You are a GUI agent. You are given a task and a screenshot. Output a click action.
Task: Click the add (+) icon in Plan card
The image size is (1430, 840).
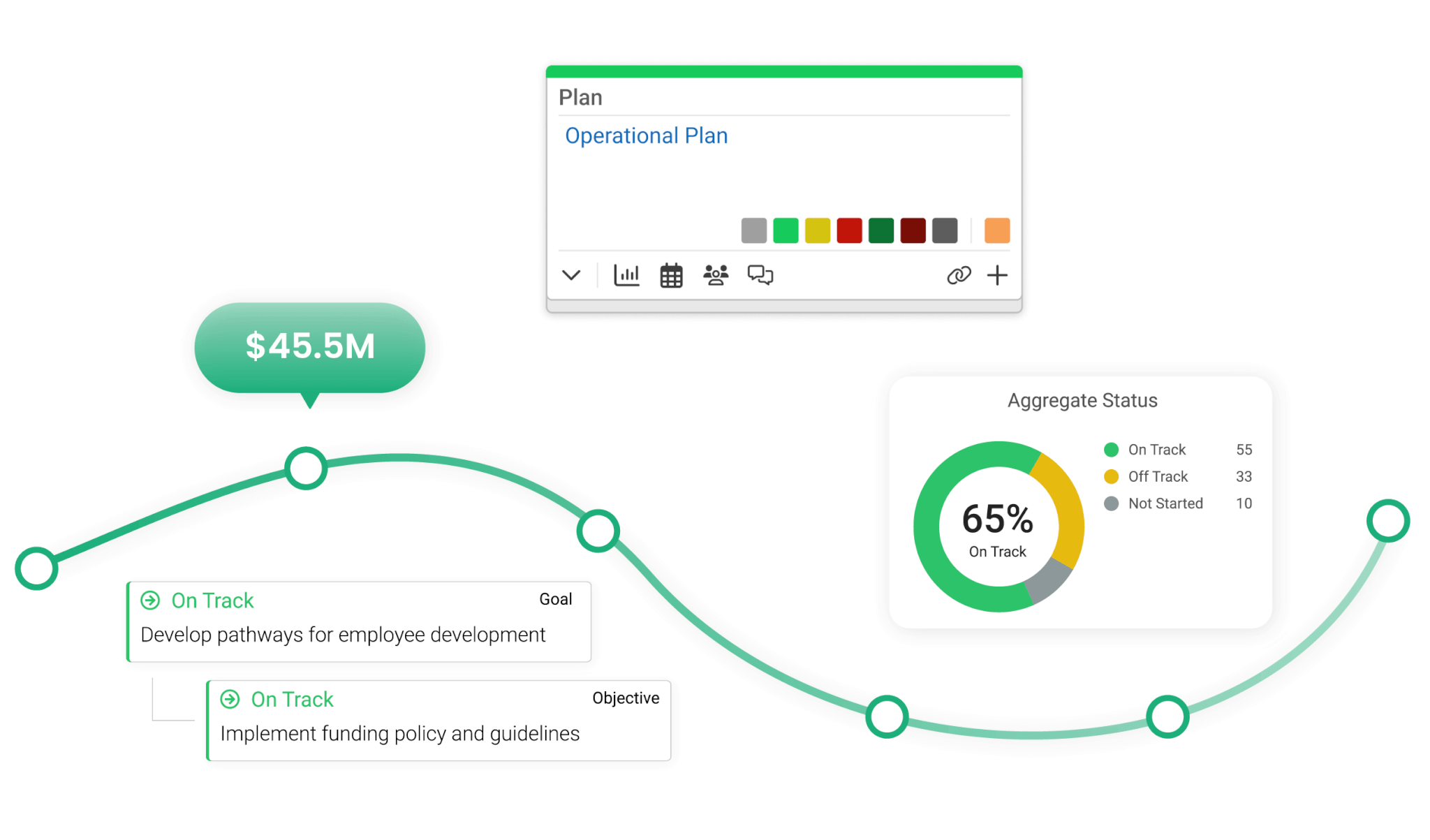pyautogui.click(x=996, y=274)
